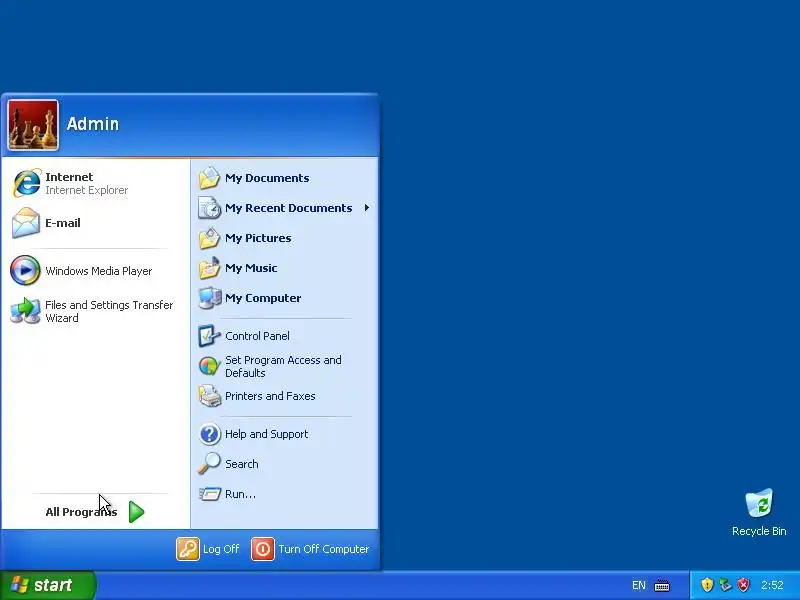
Task: Select the My Pictures menu entry
Action: tap(286, 238)
